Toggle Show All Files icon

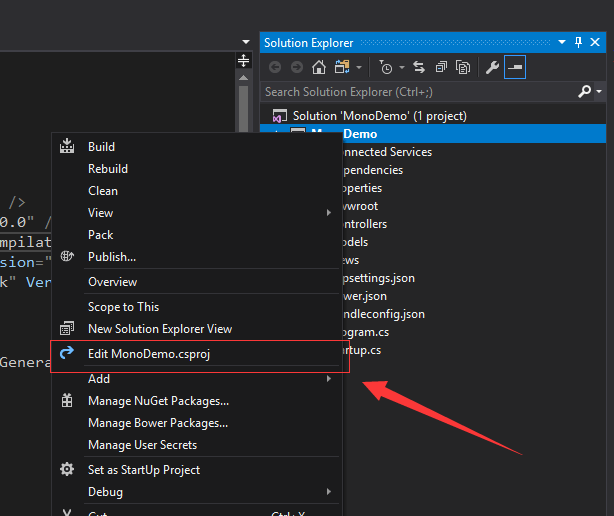click(x=463, y=67)
